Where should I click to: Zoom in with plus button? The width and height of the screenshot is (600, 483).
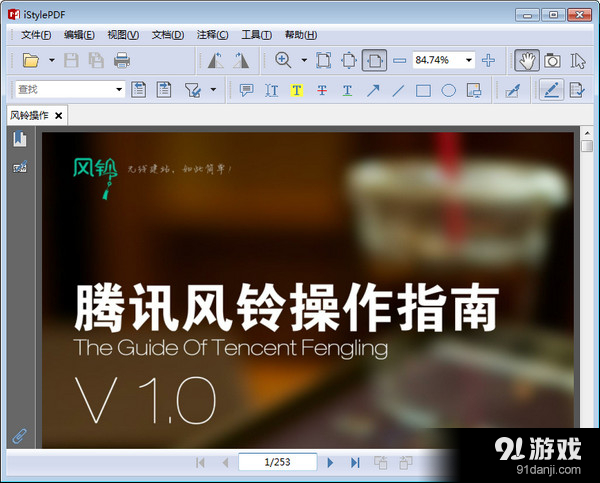coord(488,60)
